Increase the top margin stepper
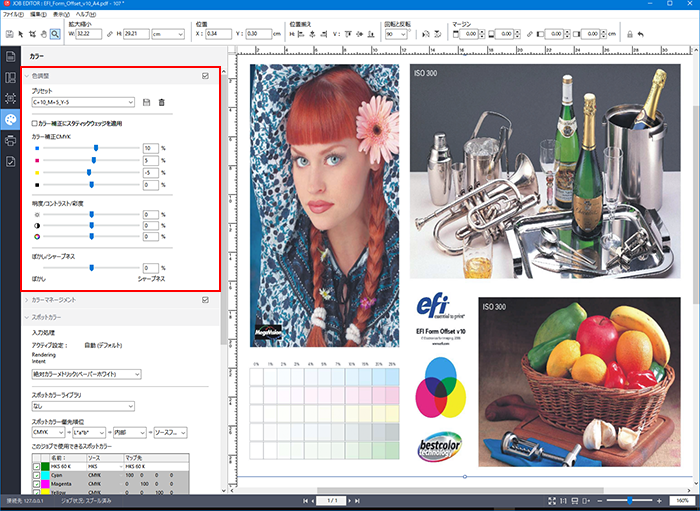 tap(482, 32)
